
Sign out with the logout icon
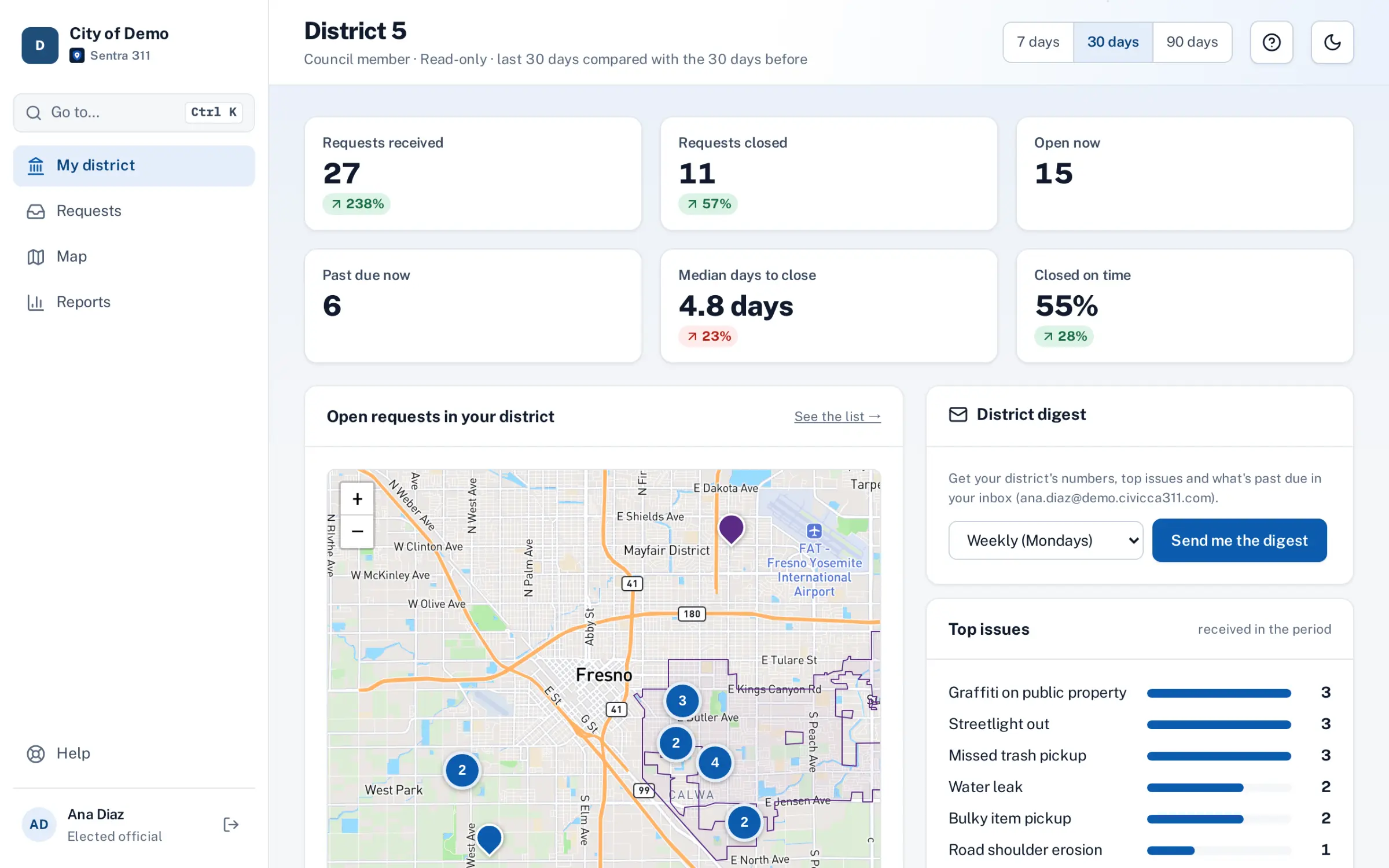click(x=231, y=825)
